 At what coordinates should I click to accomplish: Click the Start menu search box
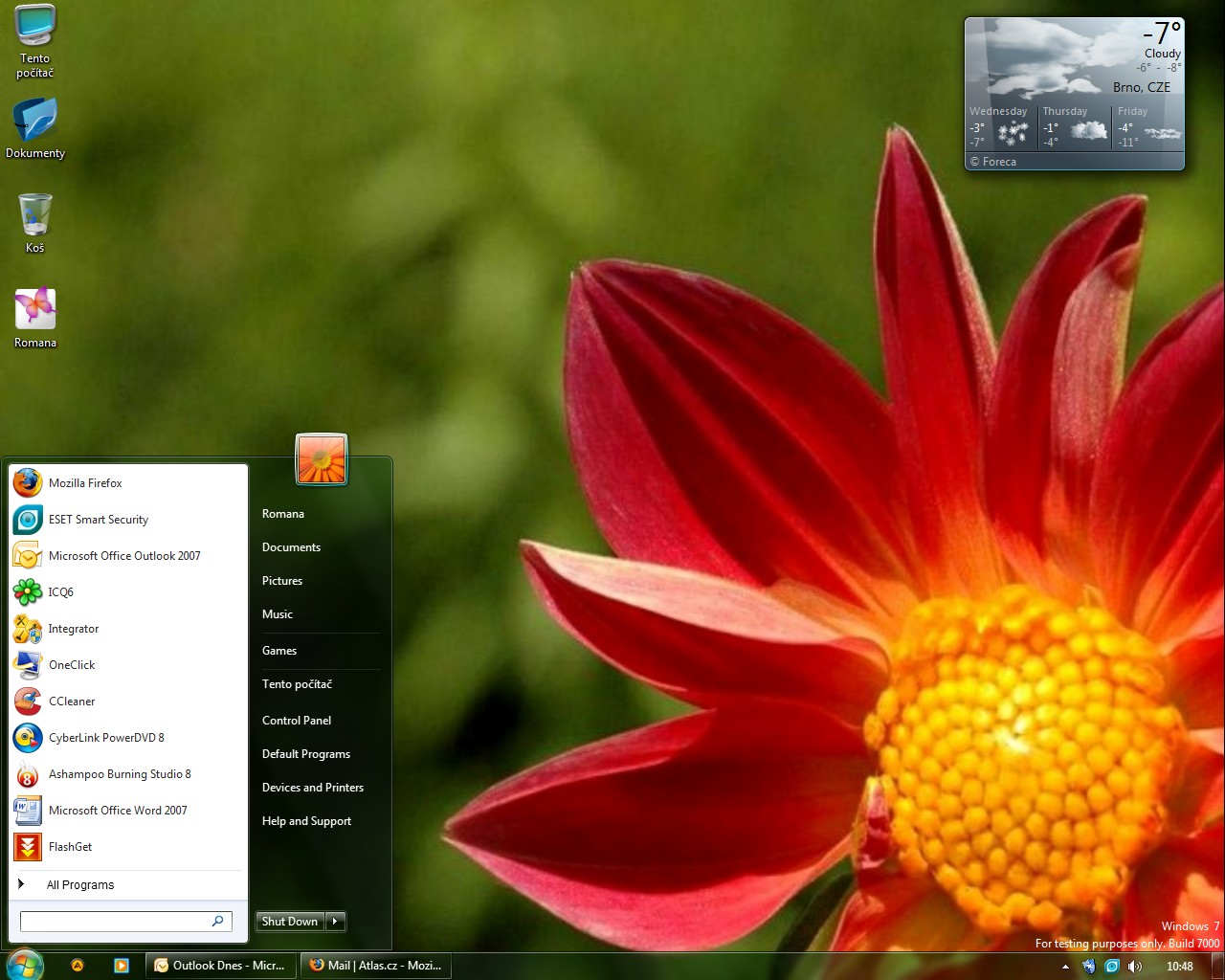click(115, 921)
